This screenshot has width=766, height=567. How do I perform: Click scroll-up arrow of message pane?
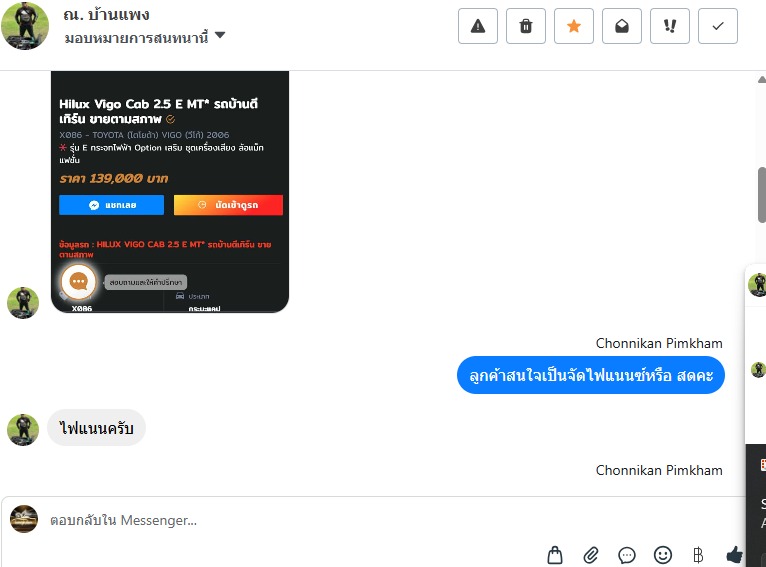762,80
